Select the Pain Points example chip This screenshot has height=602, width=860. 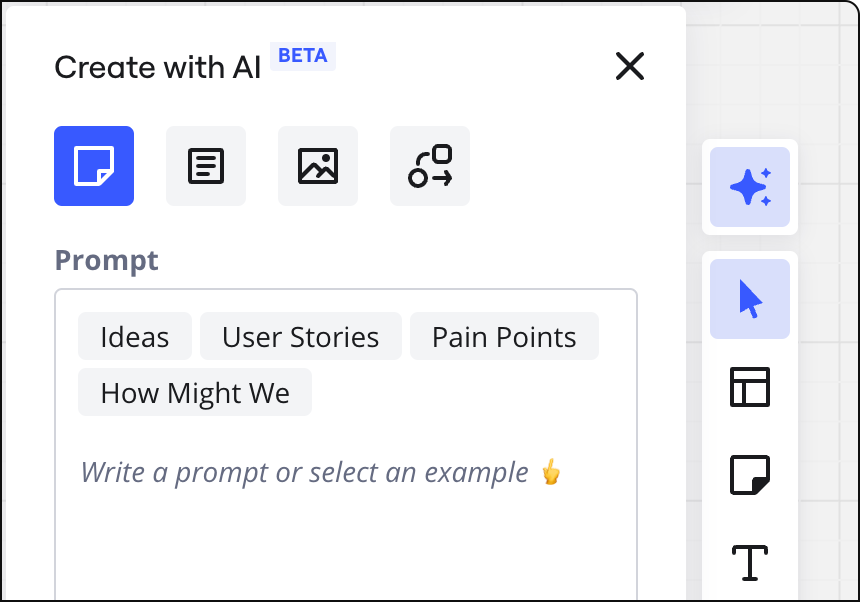click(x=504, y=336)
